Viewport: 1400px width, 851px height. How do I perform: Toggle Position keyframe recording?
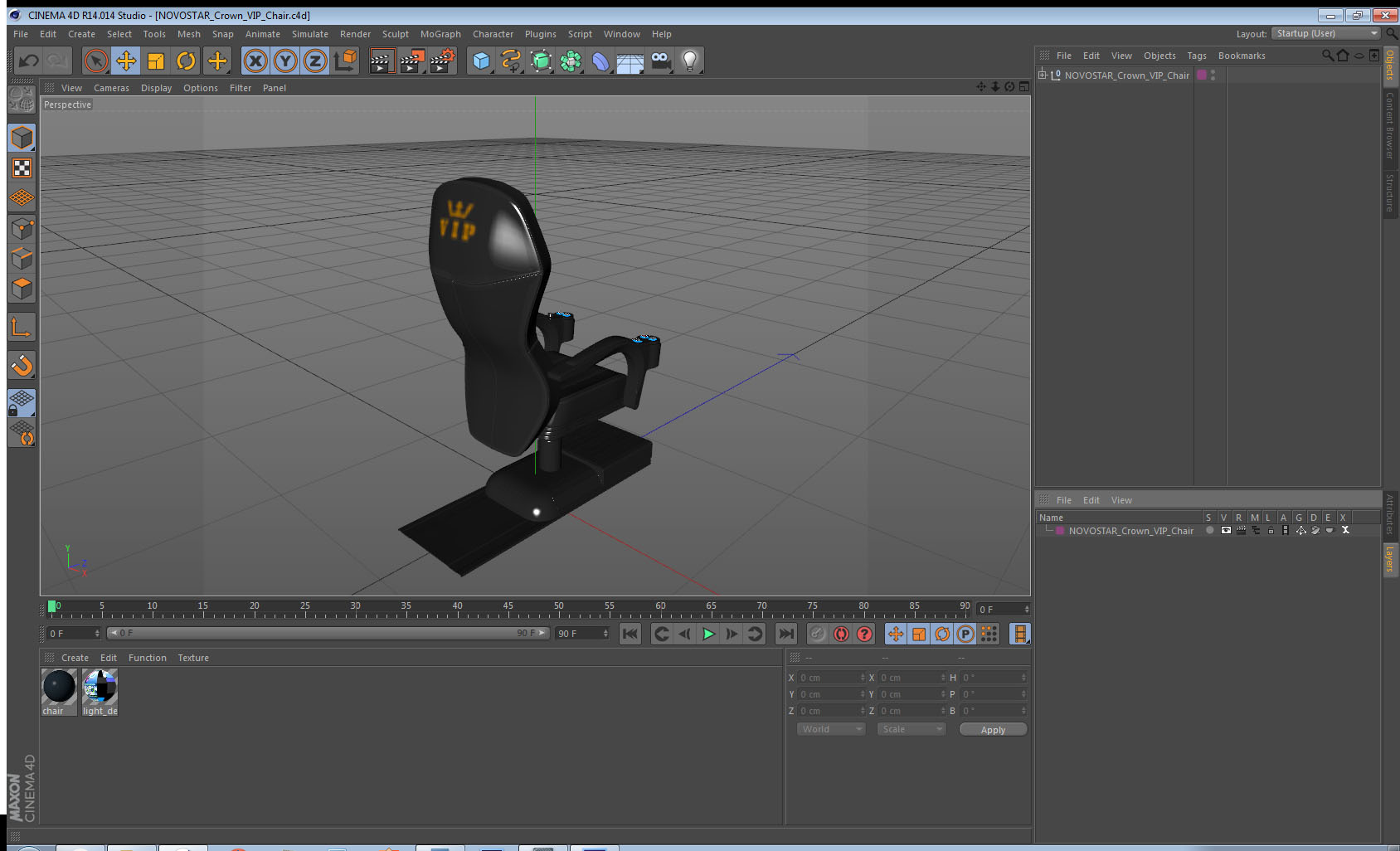coord(896,634)
